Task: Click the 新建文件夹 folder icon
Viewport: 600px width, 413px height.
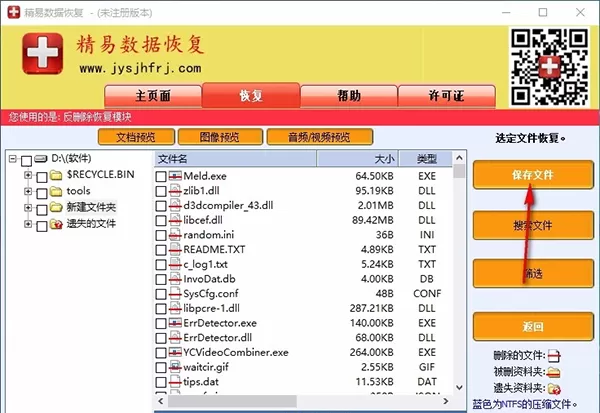Action: 56,207
